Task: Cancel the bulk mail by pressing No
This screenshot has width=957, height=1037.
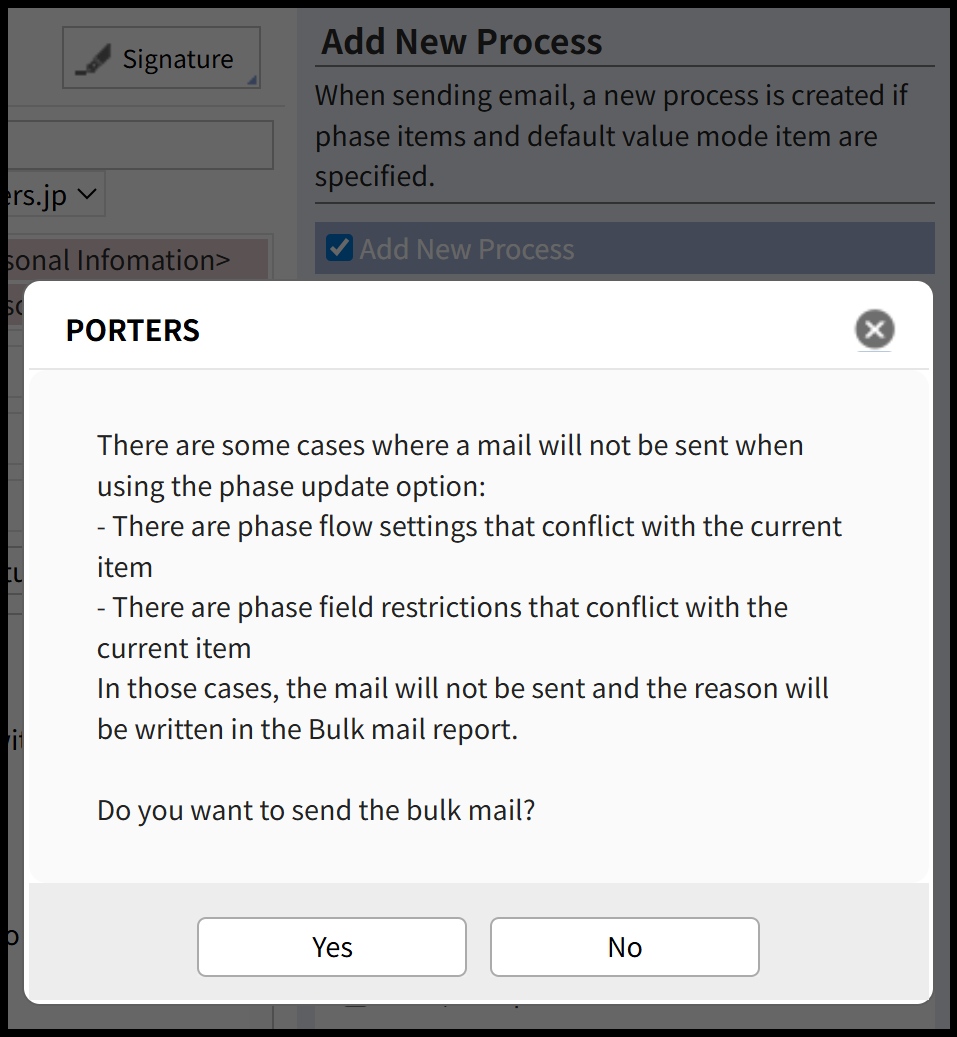Action: click(x=624, y=946)
